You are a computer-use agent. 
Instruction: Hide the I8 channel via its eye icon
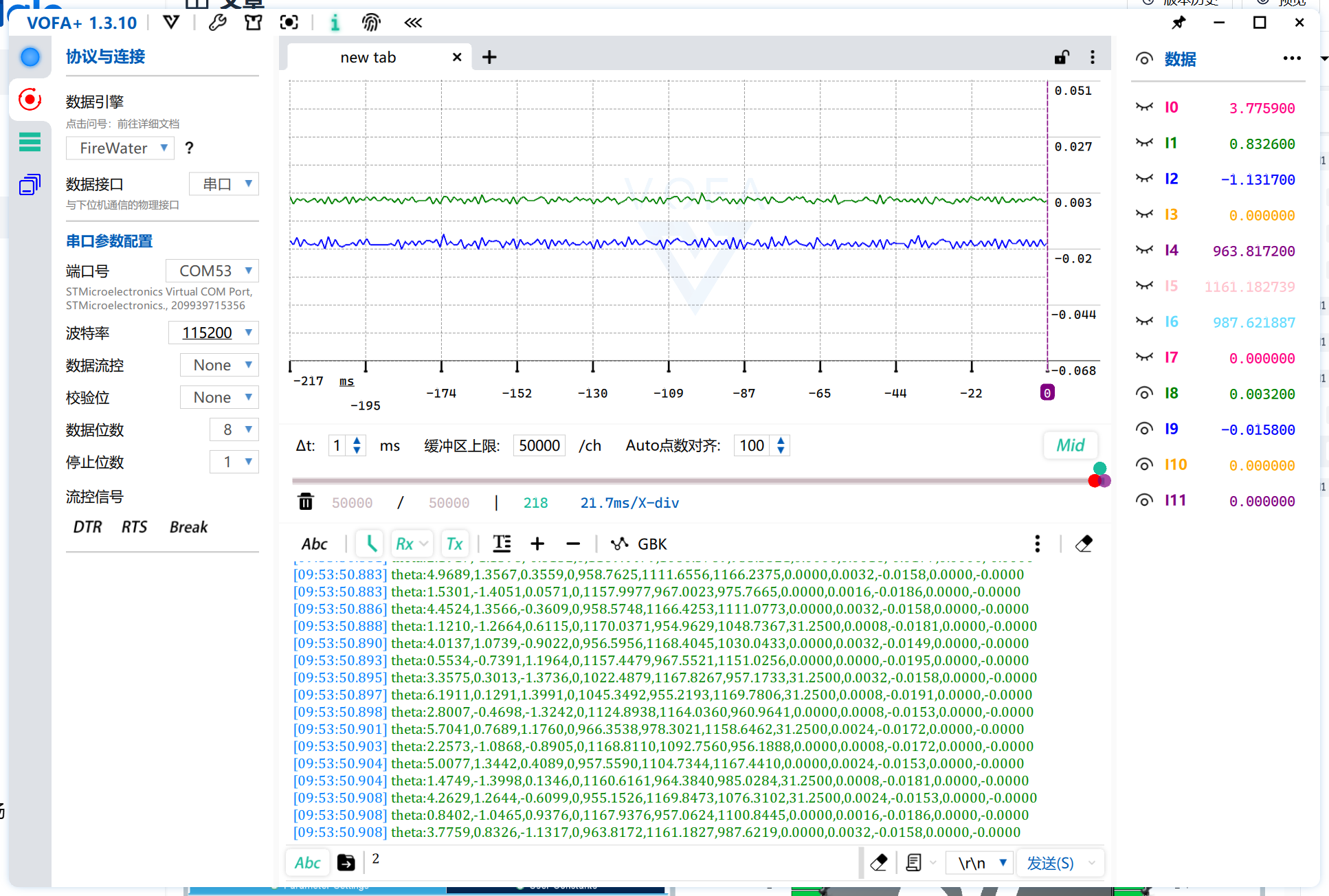click(x=1144, y=393)
